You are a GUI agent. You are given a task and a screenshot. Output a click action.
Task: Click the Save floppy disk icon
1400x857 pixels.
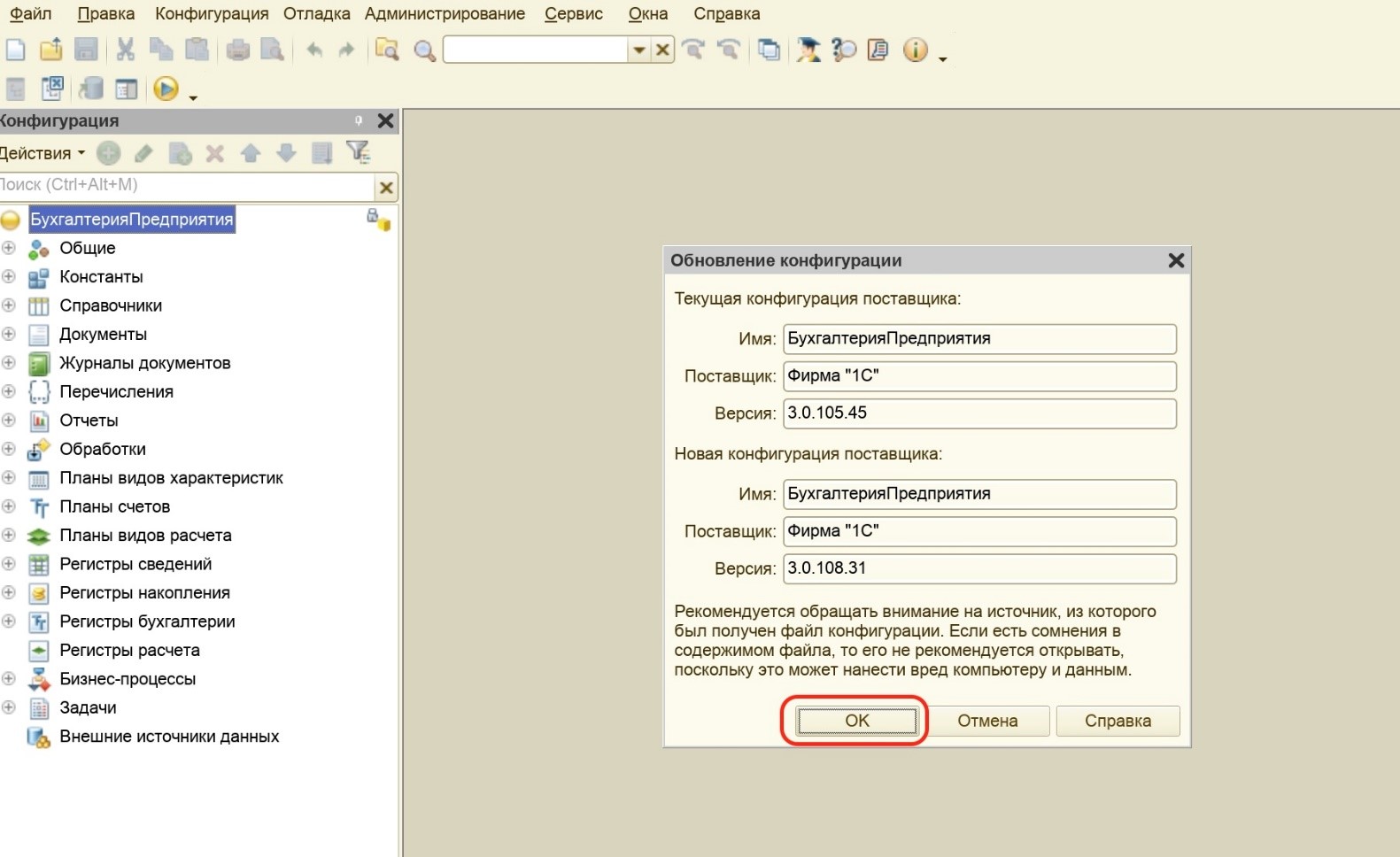tap(86, 50)
